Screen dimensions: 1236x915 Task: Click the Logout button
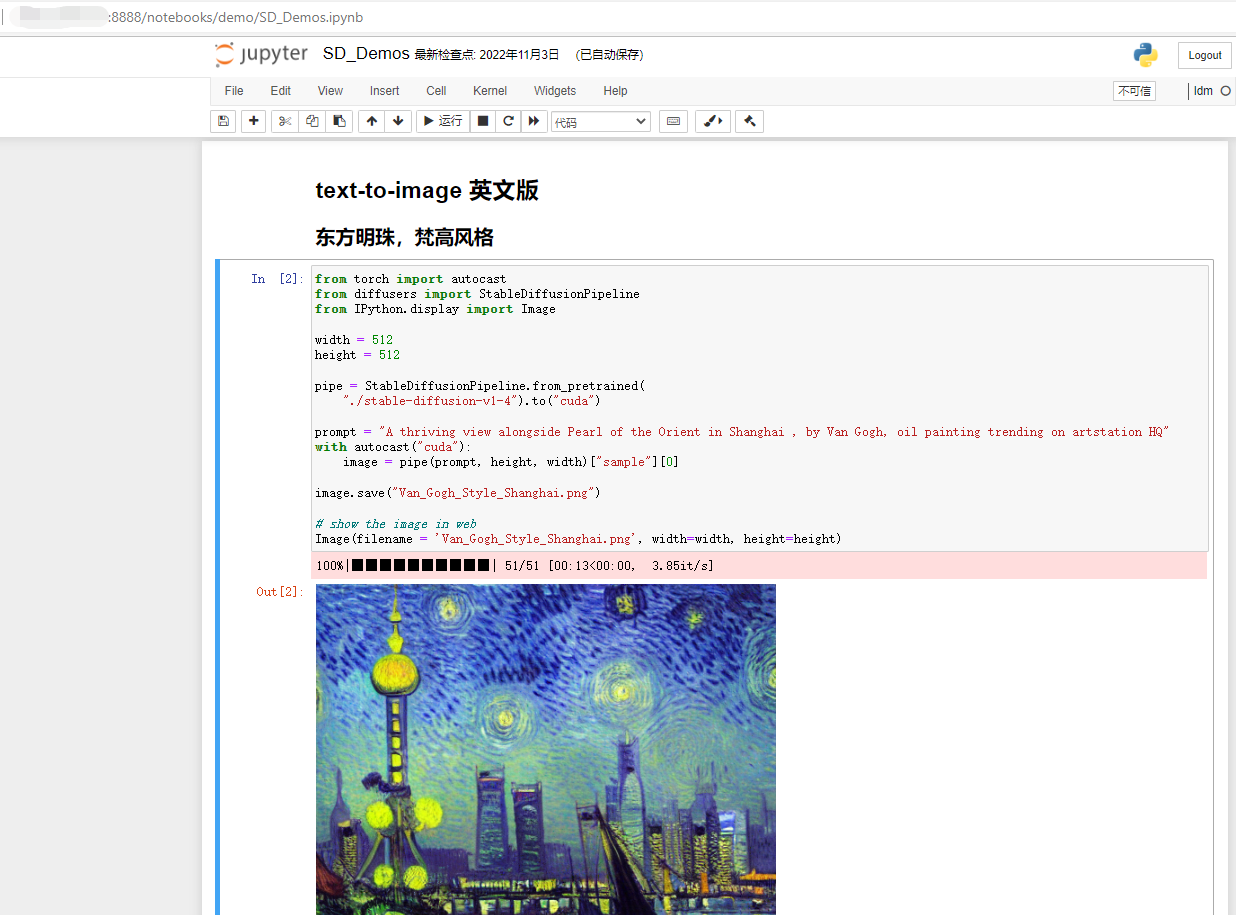tap(1204, 55)
